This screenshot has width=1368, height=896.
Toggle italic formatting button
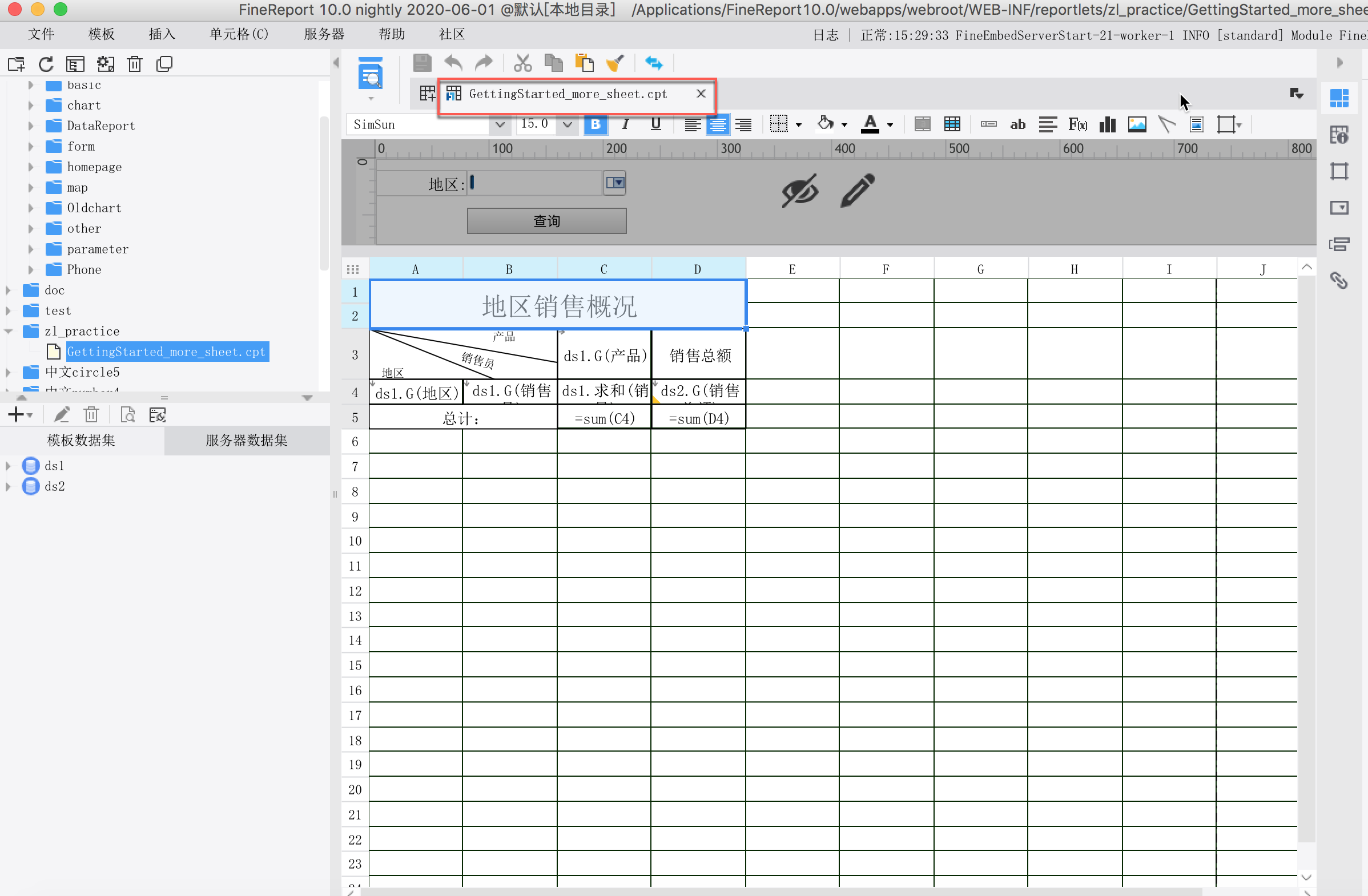point(625,124)
